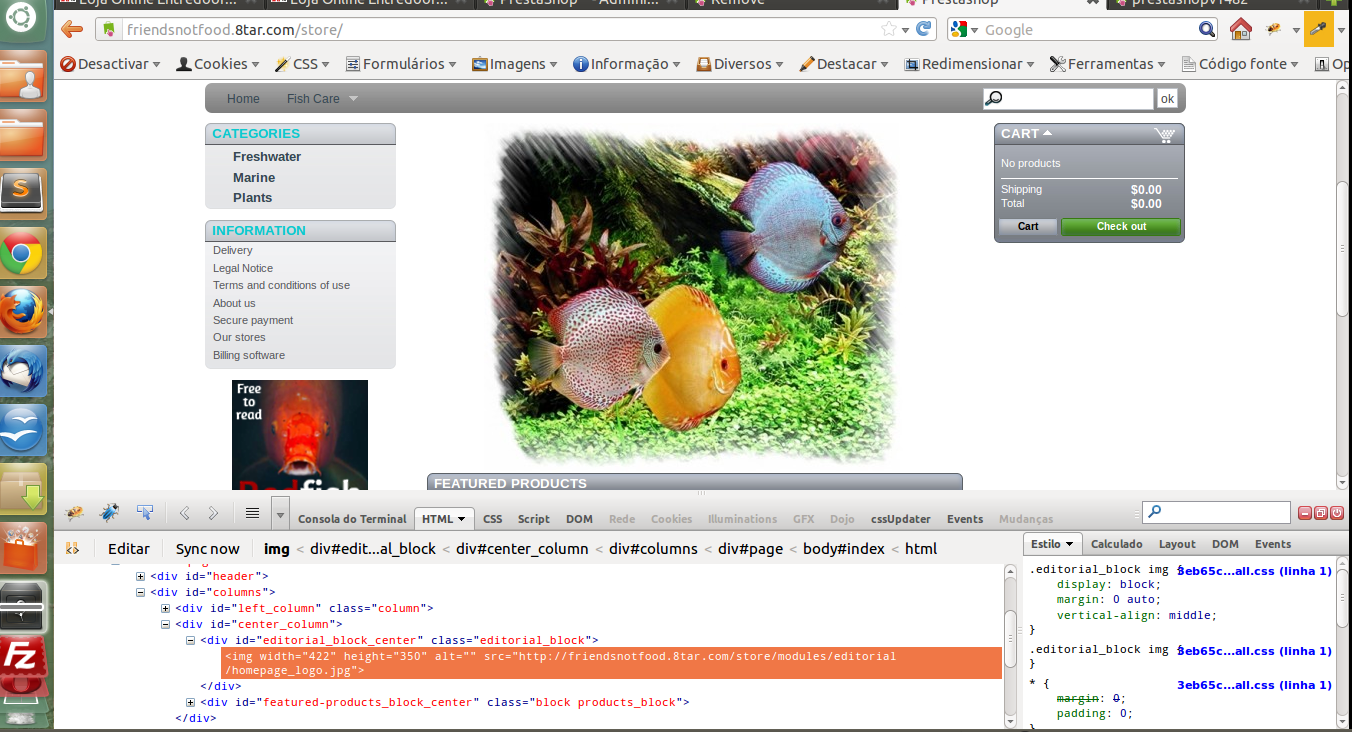Click the Firebug inspect element arrow icon
The width and height of the screenshot is (1352, 732).
145,513
